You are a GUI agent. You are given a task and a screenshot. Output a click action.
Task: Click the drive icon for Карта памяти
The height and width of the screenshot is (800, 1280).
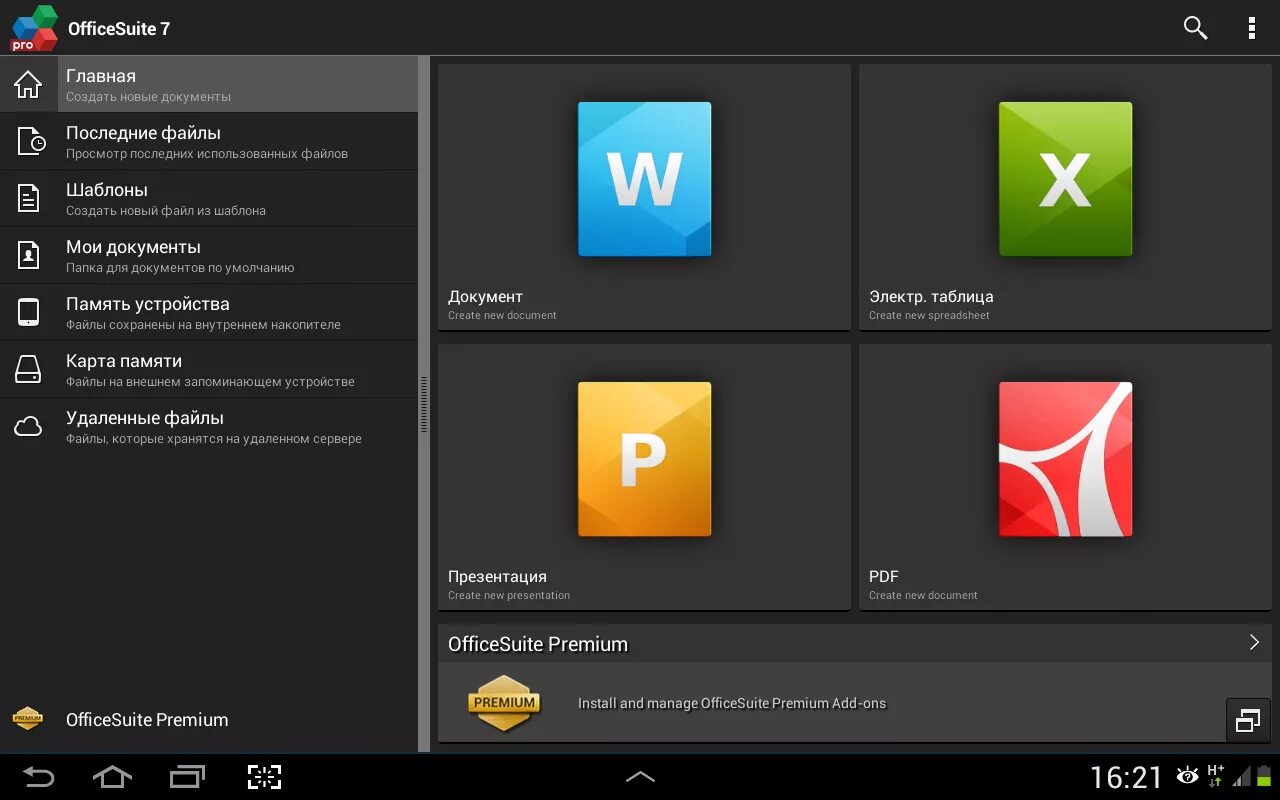click(x=28, y=369)
